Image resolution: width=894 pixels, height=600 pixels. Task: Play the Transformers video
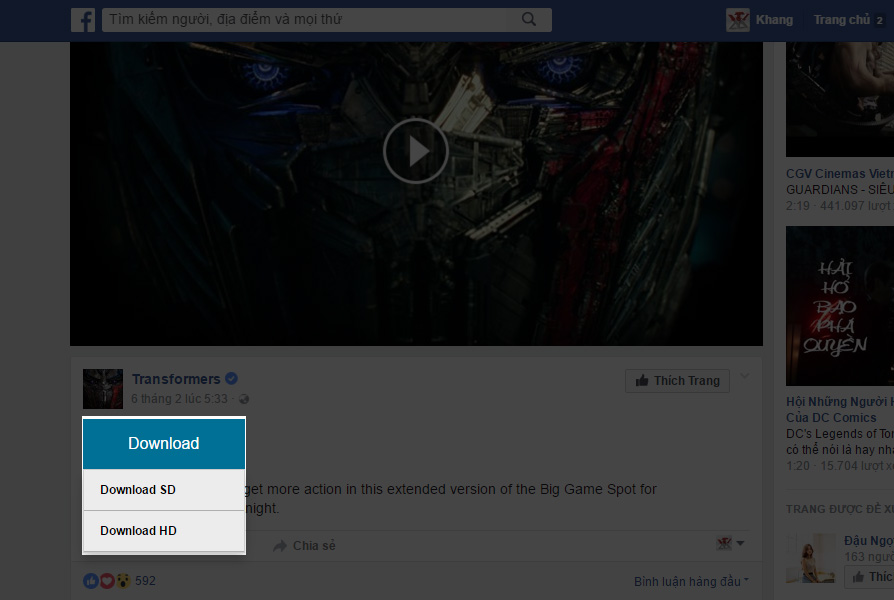click(415, 150)
